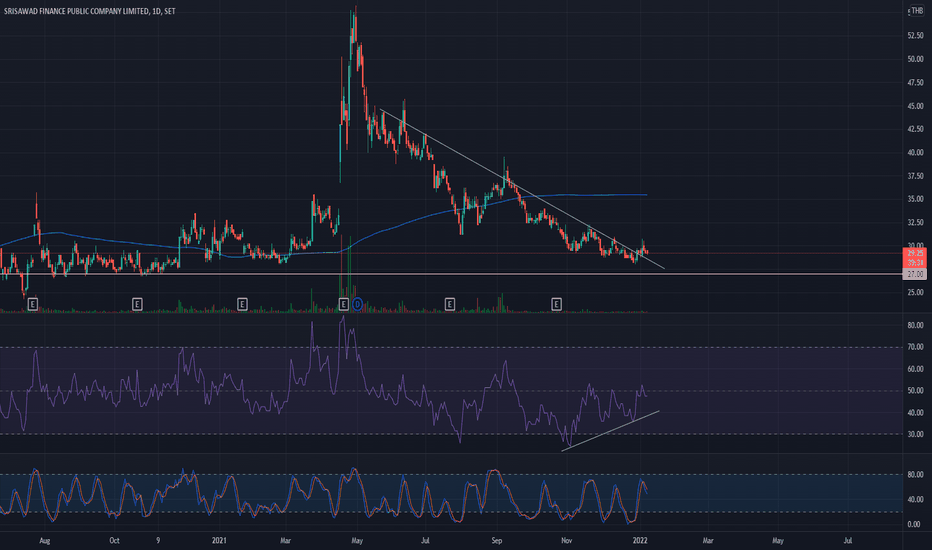Click the earnings E marker above the Aug label
Screen dimensions: 932x550
click(x=33, y=304)
